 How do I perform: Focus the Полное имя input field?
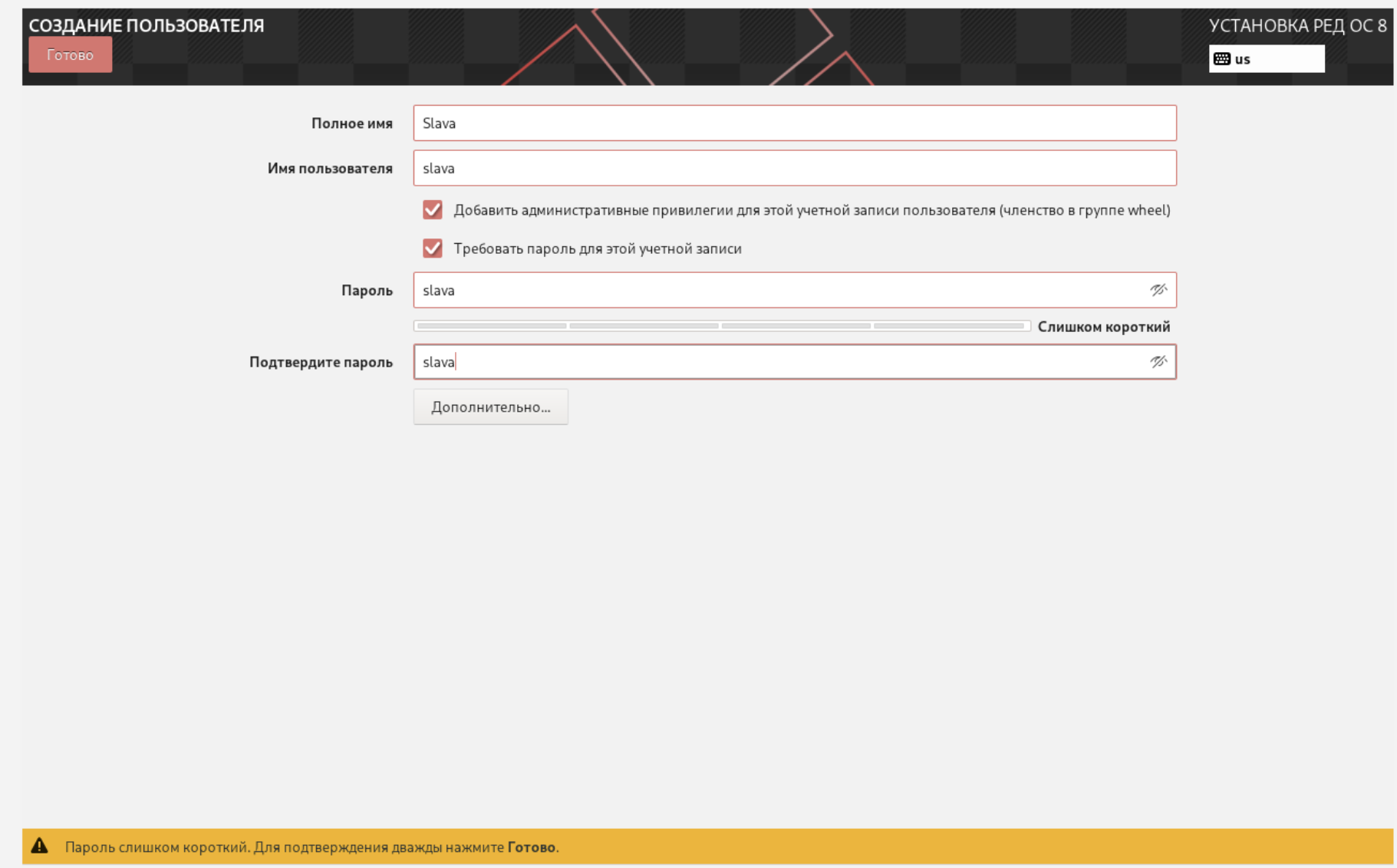(794, 123)
